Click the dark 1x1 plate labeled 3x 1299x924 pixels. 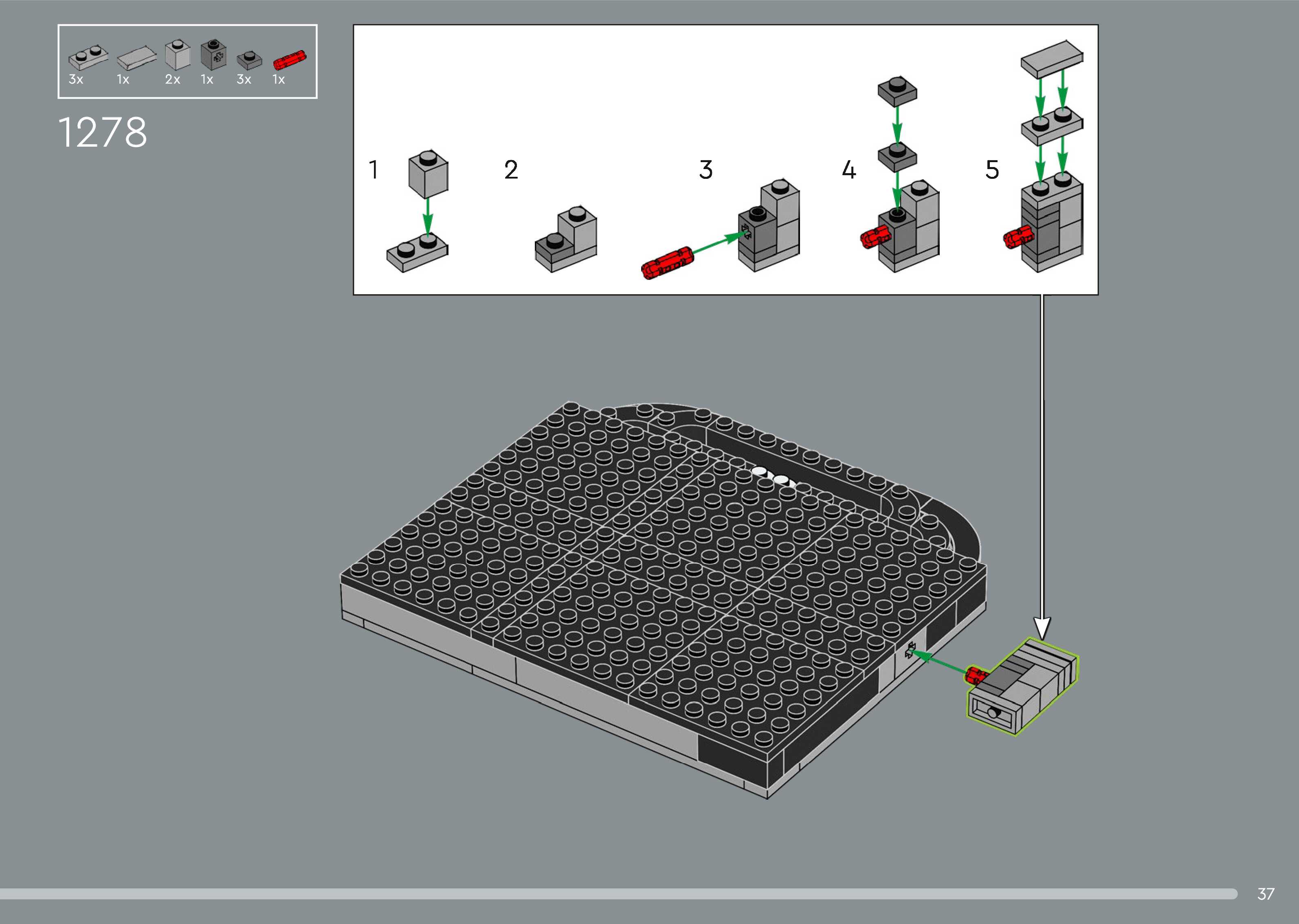[x=249, y=60]
